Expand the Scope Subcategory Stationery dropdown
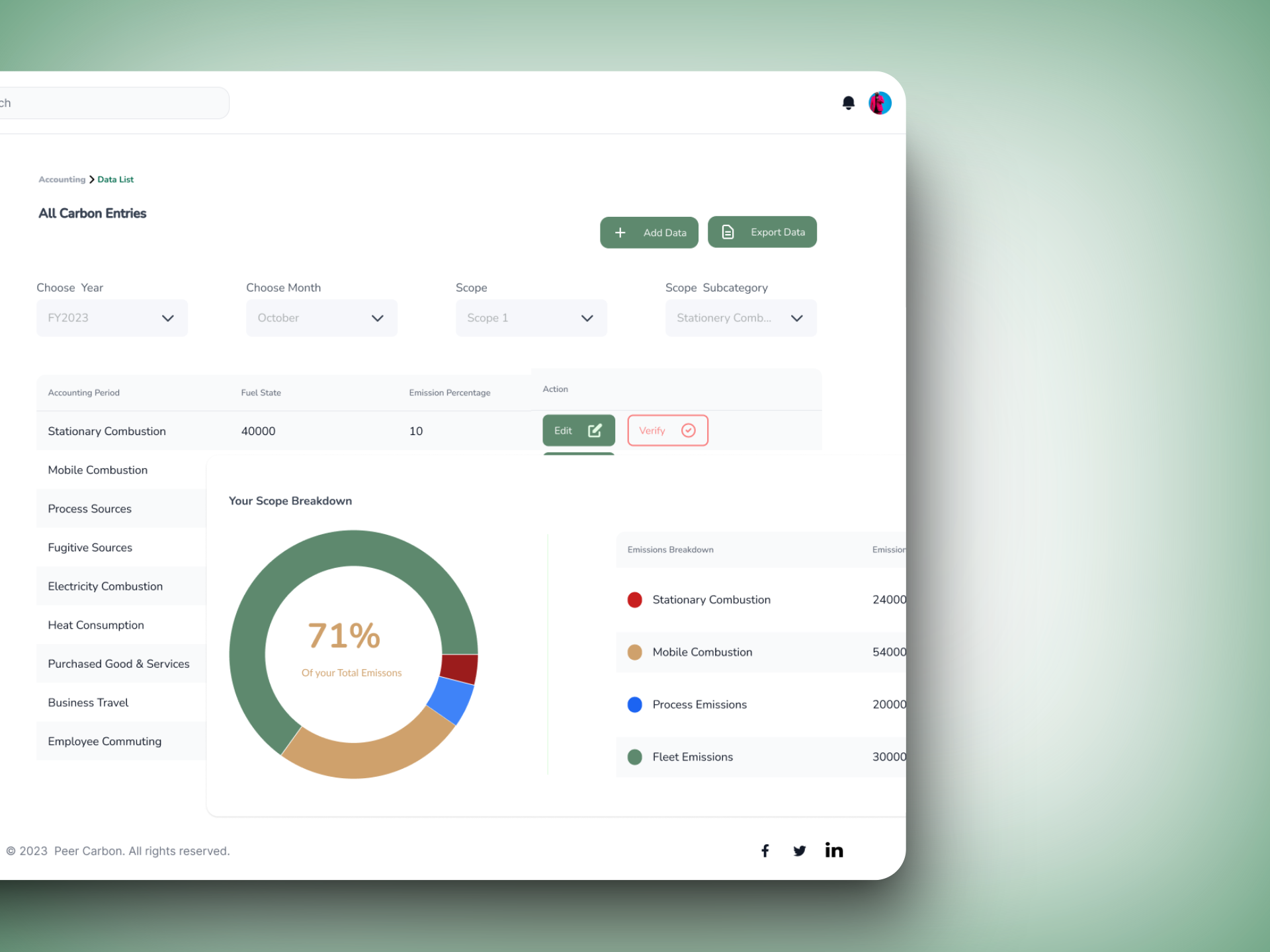 pyautogui.click(x=795, y=318)
